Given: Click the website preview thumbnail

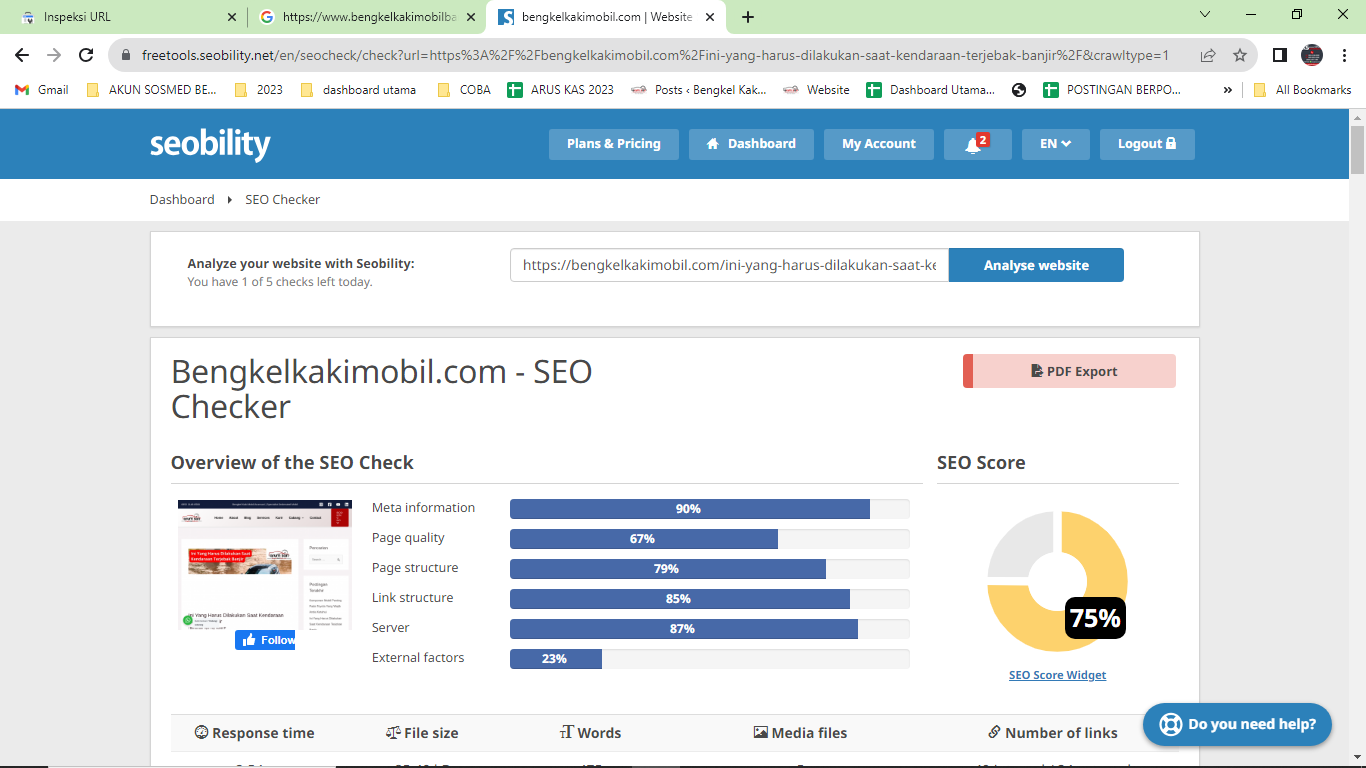Looking at the screenshot, I should pos(265,565).
